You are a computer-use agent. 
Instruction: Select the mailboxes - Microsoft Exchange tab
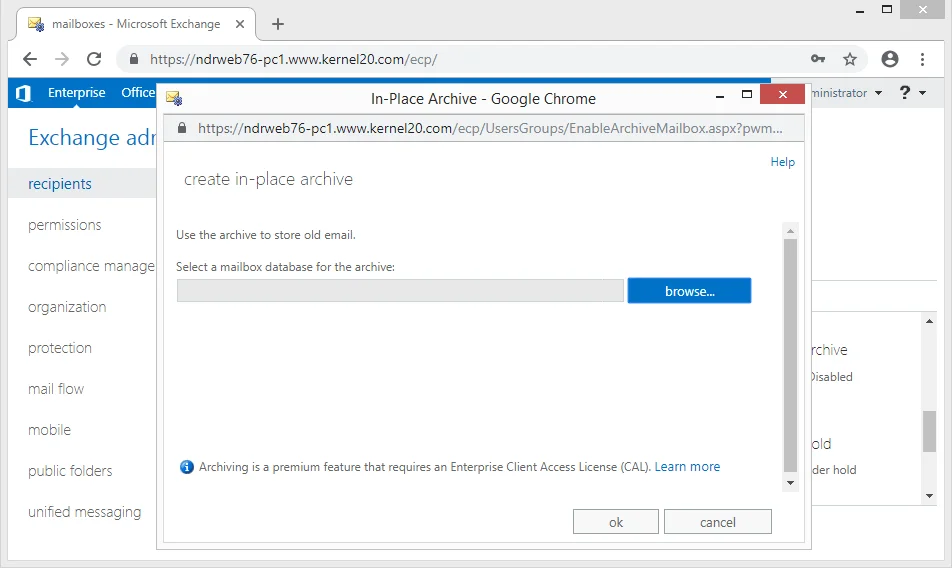pos(135,24)
